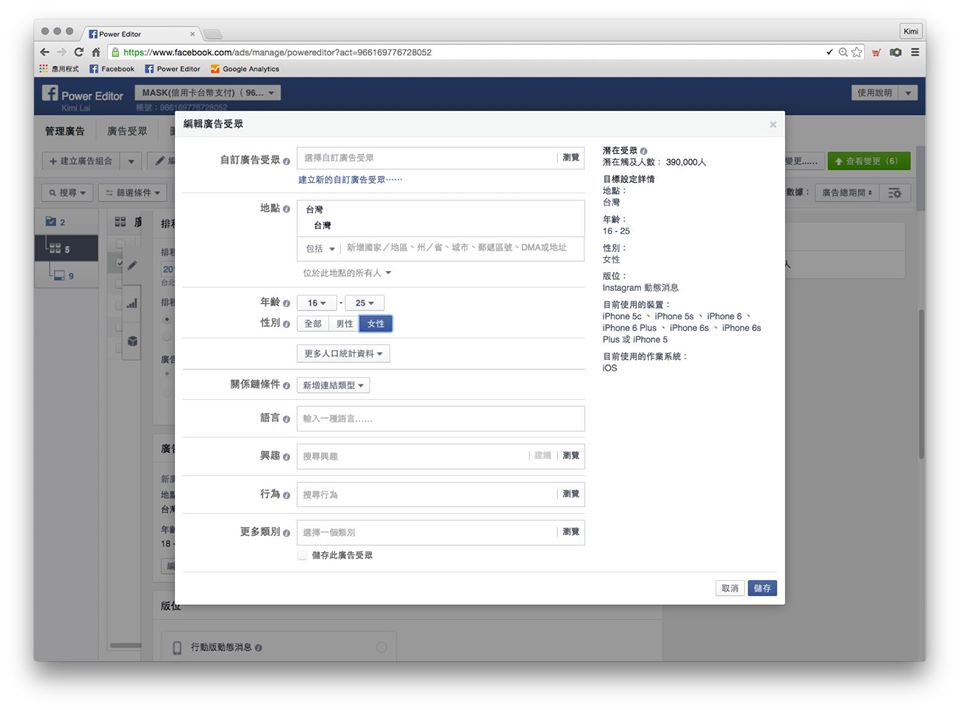Switch to 管理廣告 tab
This screenshot has height=710, width=960.
(65, 131)
